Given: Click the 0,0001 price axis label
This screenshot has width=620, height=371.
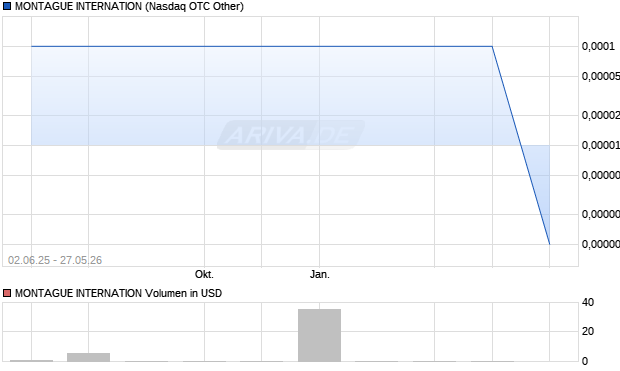Looking at the screenshot, I should coord(598,46).
